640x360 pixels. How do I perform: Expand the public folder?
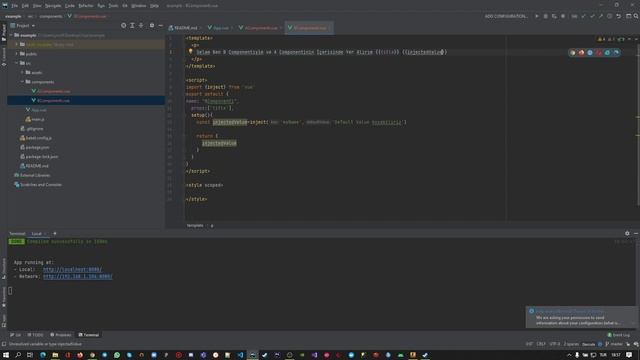[x=17, y=53]
